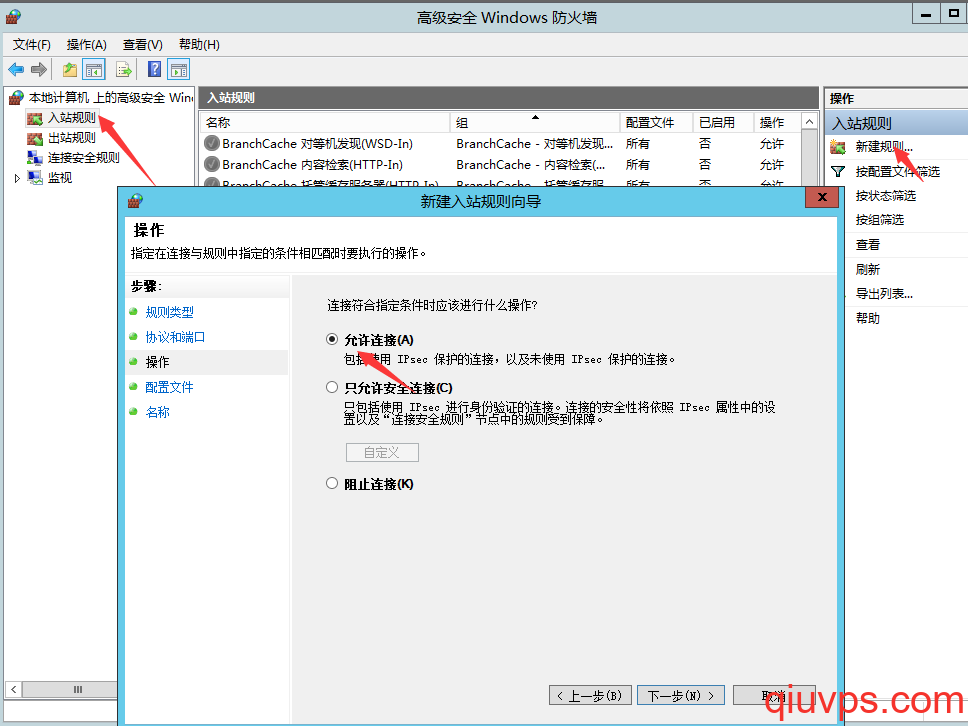Open the 查看 submenu in the actions pane

pyautogui.click(x=867, y=244)
